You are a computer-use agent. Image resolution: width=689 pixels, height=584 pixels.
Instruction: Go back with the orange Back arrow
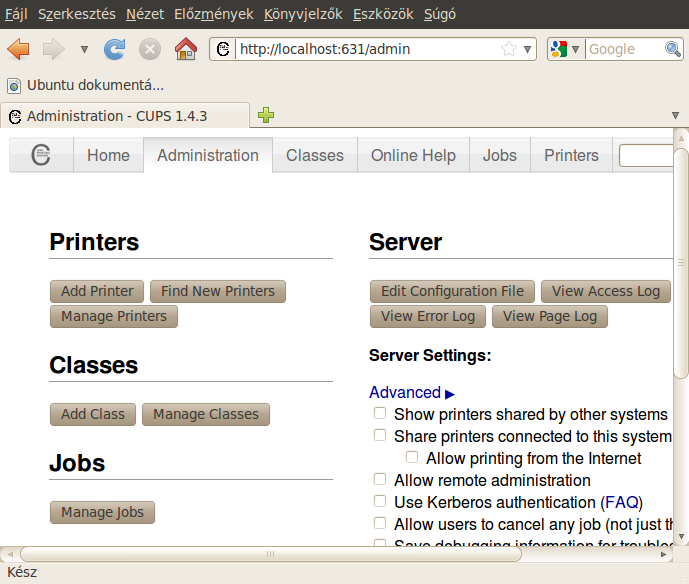pyautogui.click(x=18, y=49)
